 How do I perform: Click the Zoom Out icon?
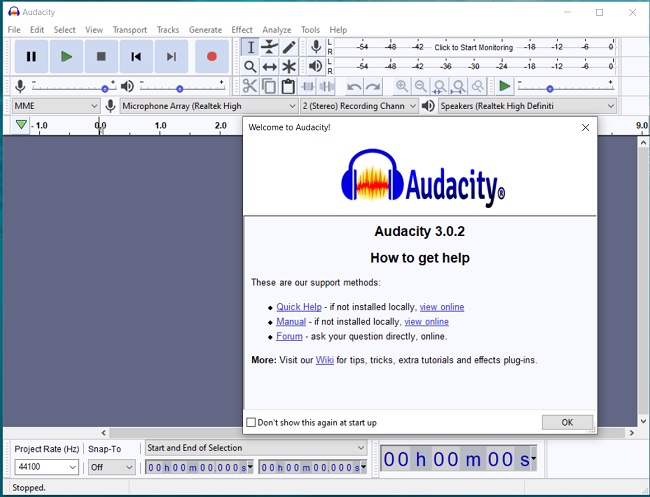click(420, 86)
